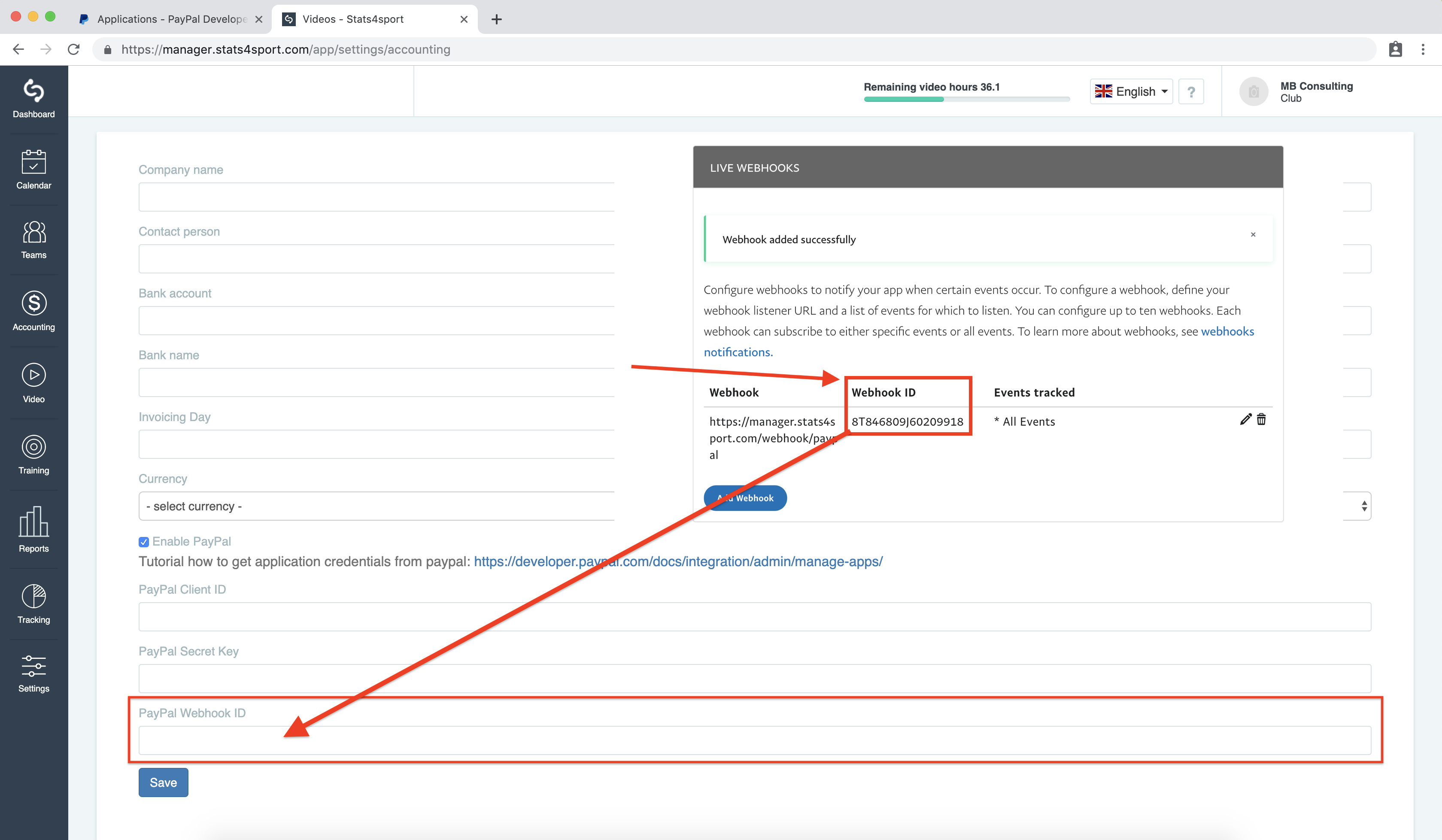Open the PayPal manage-apps tutorial link
This screenshot has height=840, width=1442.
coord(678,561)
